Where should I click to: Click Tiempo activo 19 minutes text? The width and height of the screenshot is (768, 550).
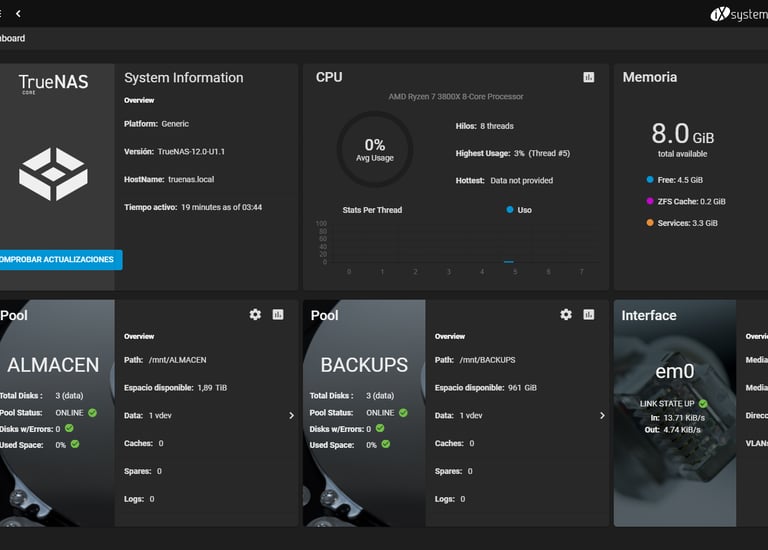[193, 207]
